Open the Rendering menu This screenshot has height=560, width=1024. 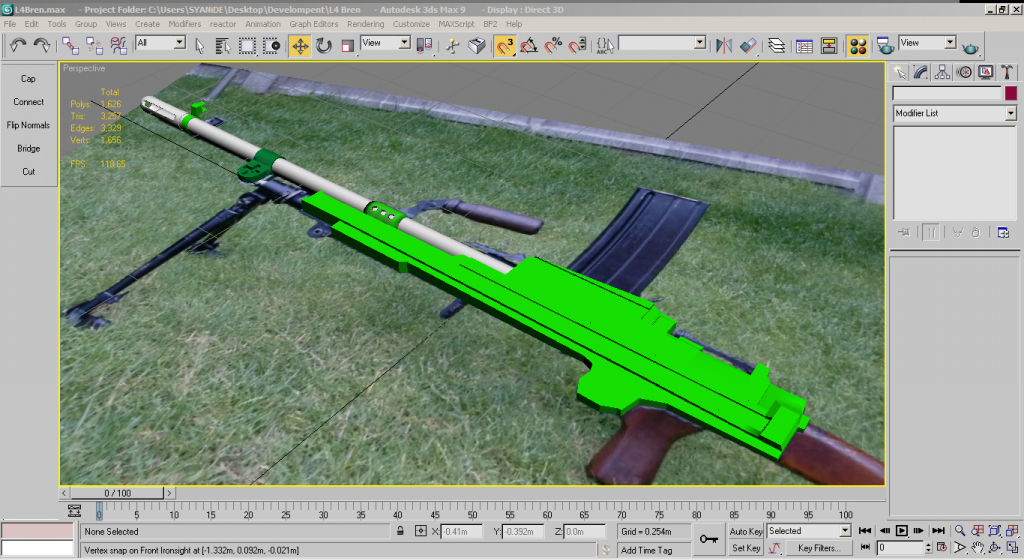click(x=365, y=23)
